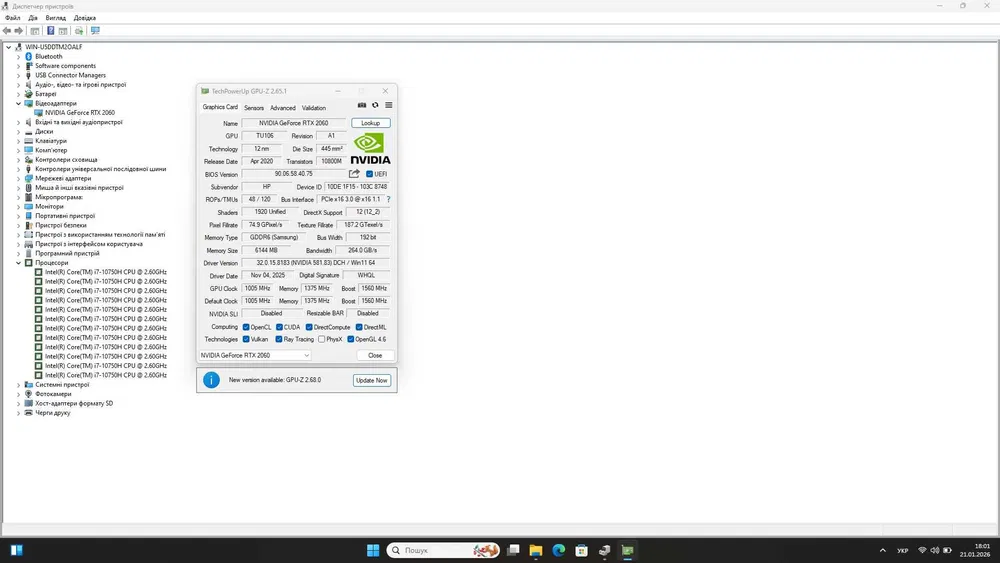Click the Bus Interface question mark

click(388, 199)
